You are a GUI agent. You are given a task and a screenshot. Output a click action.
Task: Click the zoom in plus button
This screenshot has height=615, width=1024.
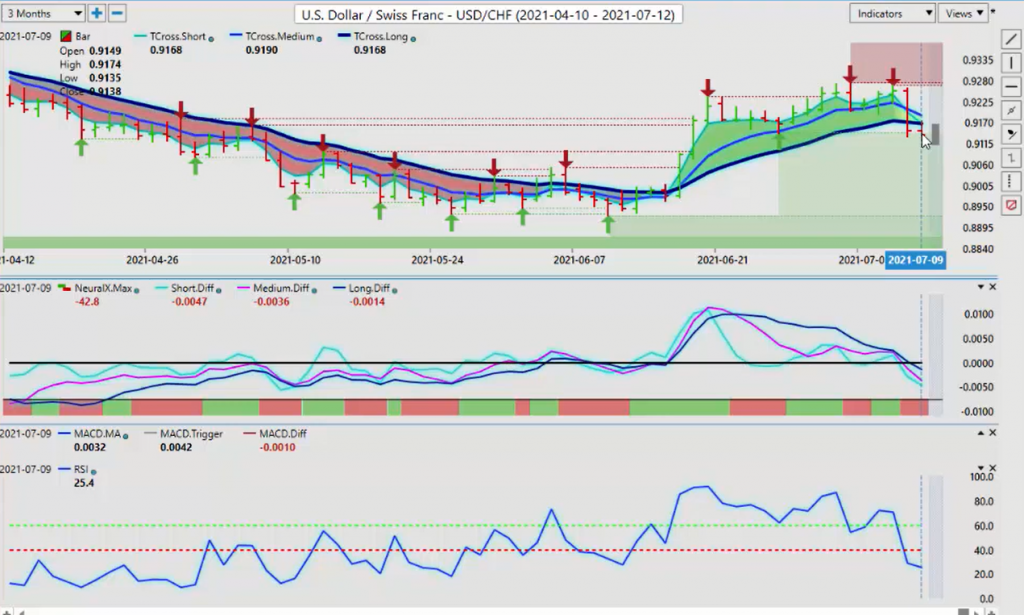click(x=96, y=13)
